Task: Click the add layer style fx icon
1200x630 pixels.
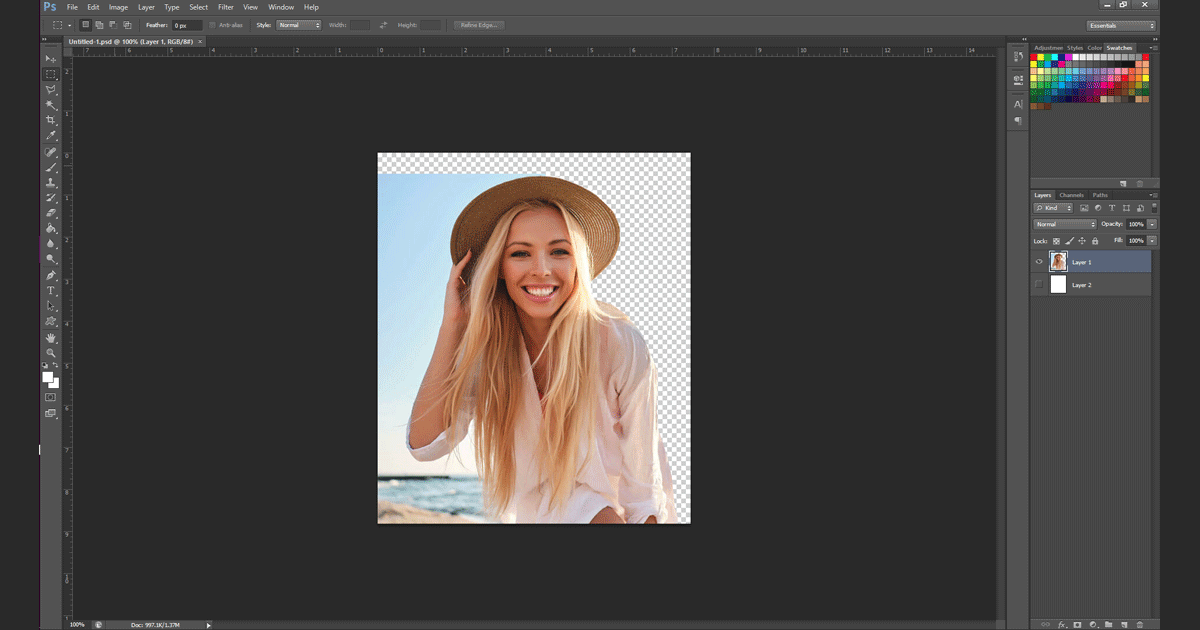Action: [x=1062, y=624]
